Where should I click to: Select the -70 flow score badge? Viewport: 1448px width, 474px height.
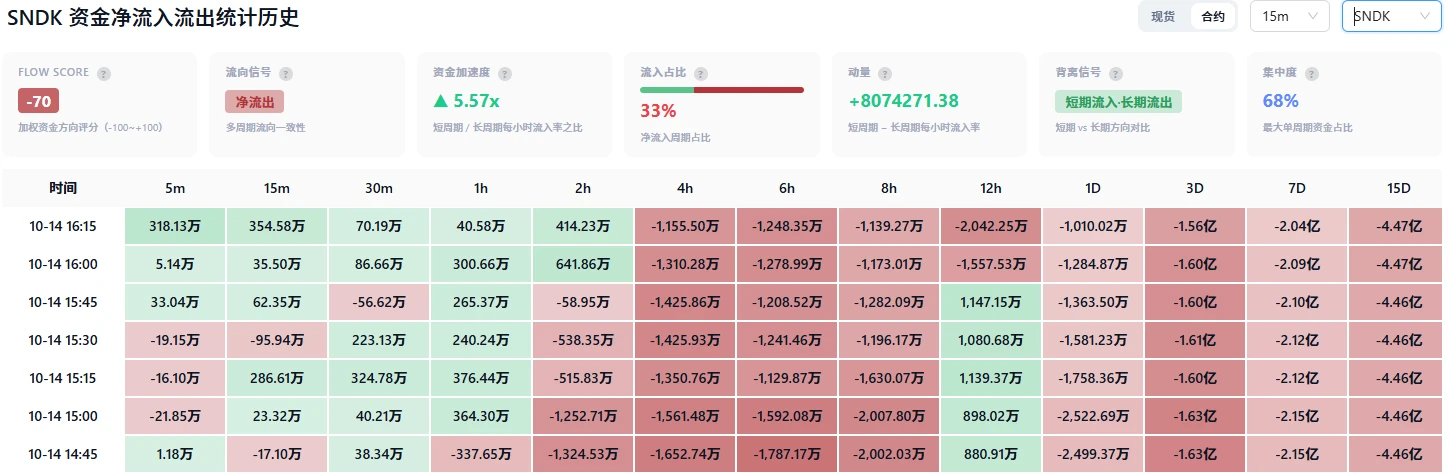point(39,101)
